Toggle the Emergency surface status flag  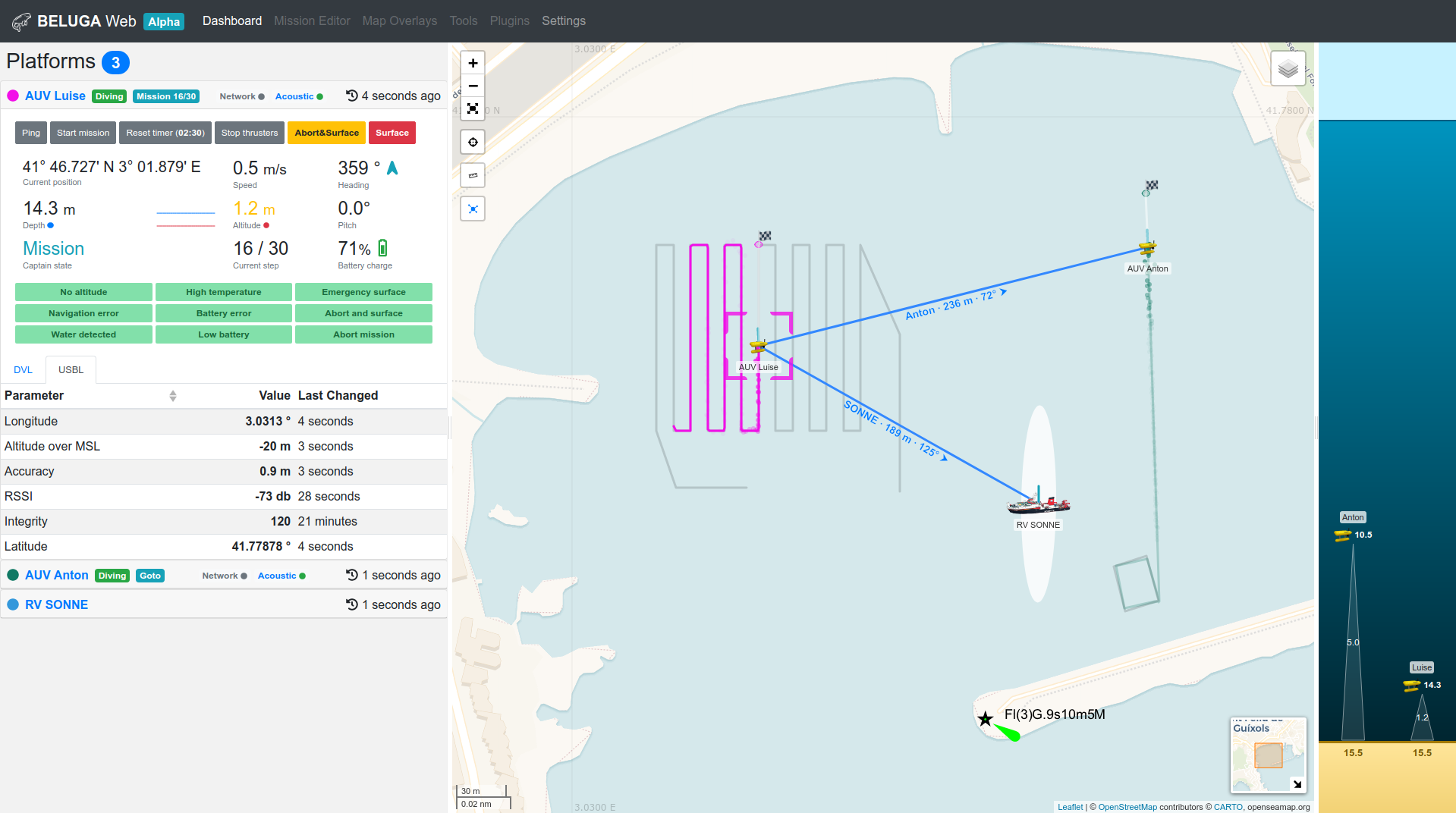pos(363,292)
